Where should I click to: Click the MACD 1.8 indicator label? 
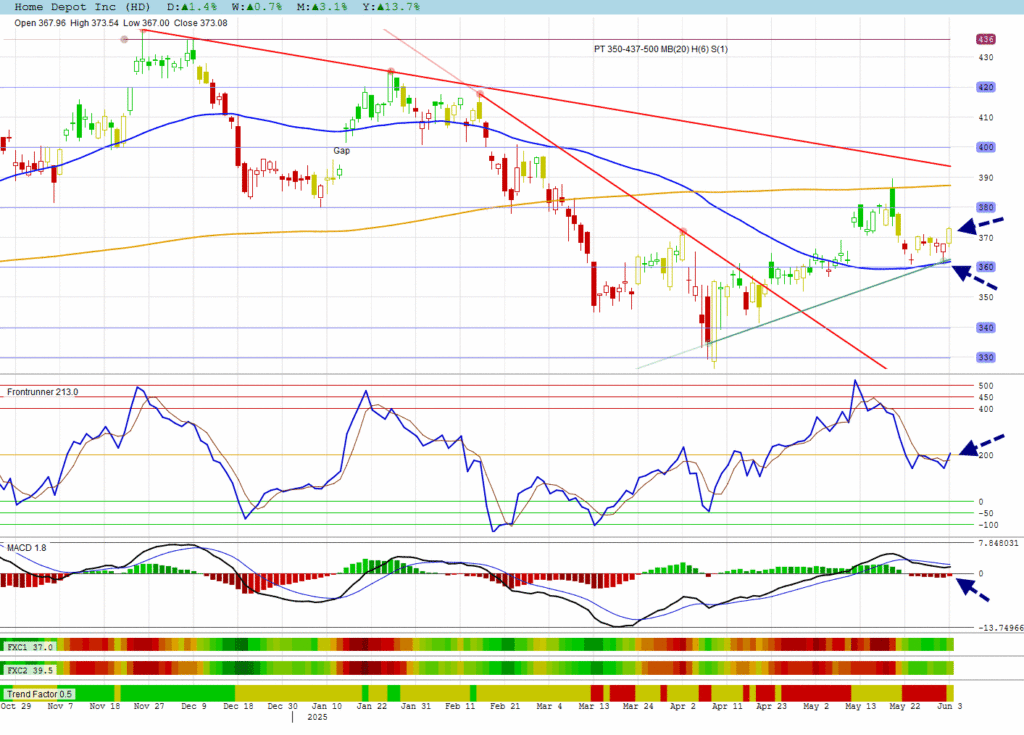(27, 547)
